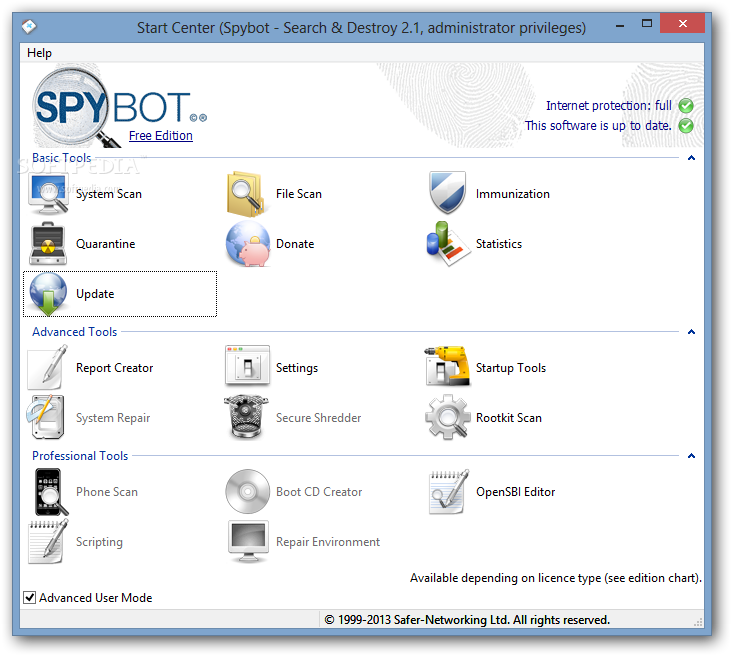
Task: Click the Scripting notepad icon
Action: pos(48,542)
